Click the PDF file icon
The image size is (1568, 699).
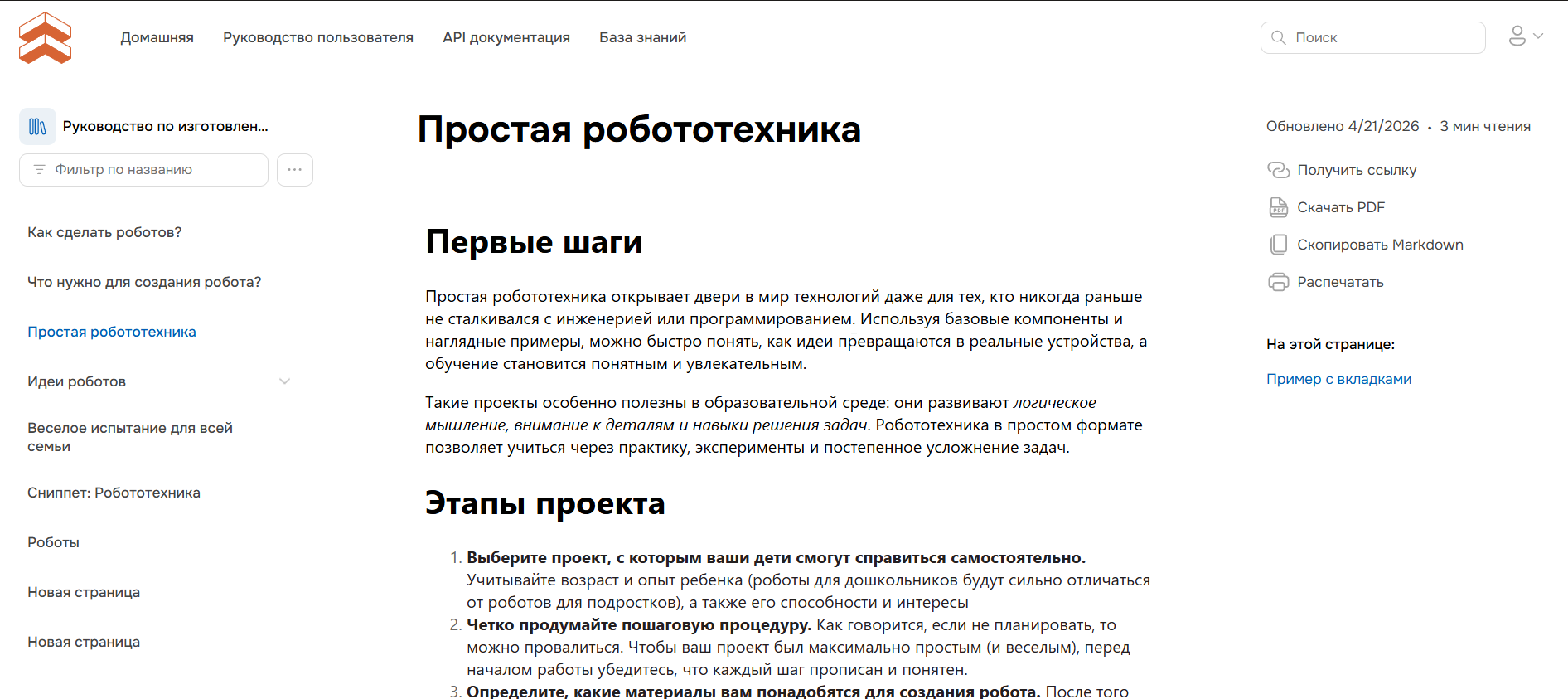pos(1278,207)
